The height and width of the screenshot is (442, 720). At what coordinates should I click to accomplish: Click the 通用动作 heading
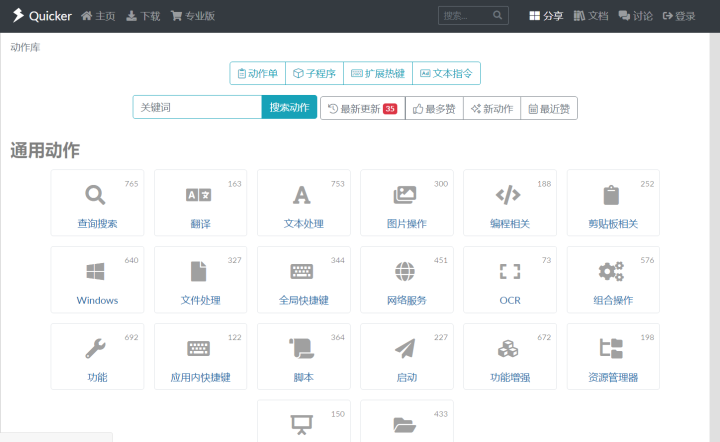click(45, 150)
